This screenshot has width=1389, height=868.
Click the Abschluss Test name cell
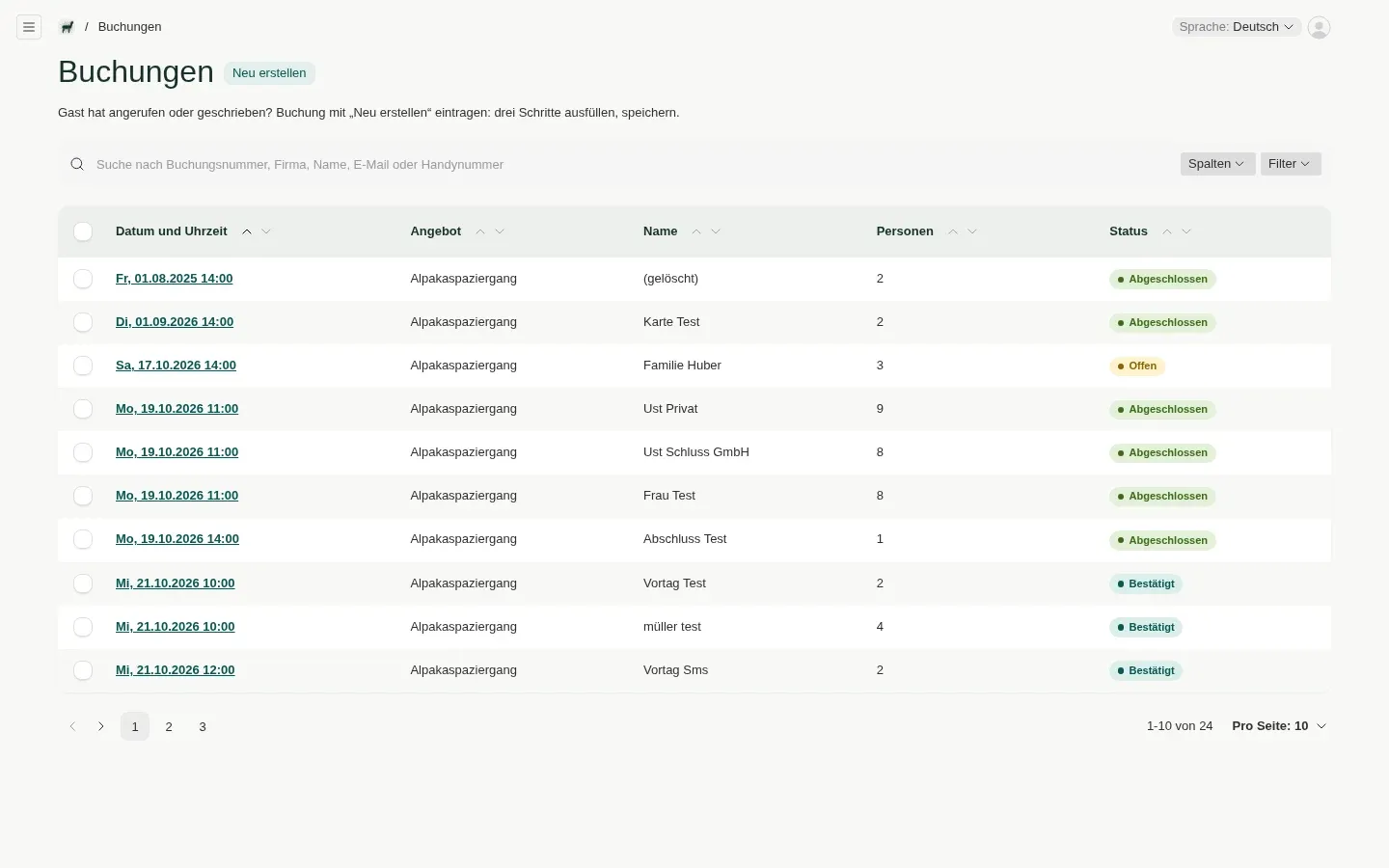[685, 539]
